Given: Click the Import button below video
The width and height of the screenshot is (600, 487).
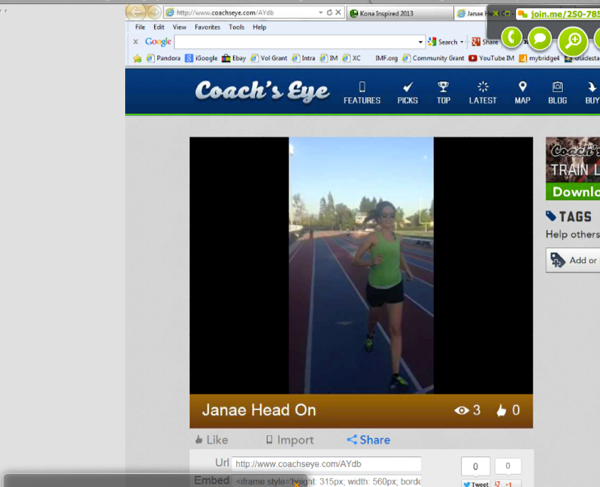Looking at the screenshot, I should click(290, 440).
